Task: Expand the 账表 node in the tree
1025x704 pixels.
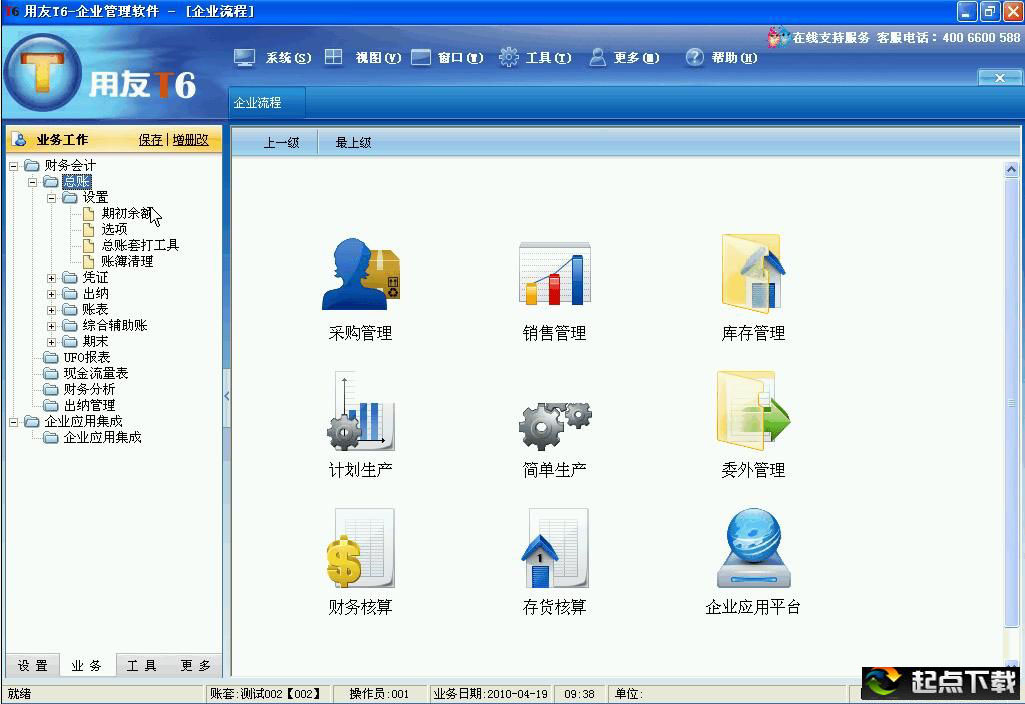Action: pos(54,309)
